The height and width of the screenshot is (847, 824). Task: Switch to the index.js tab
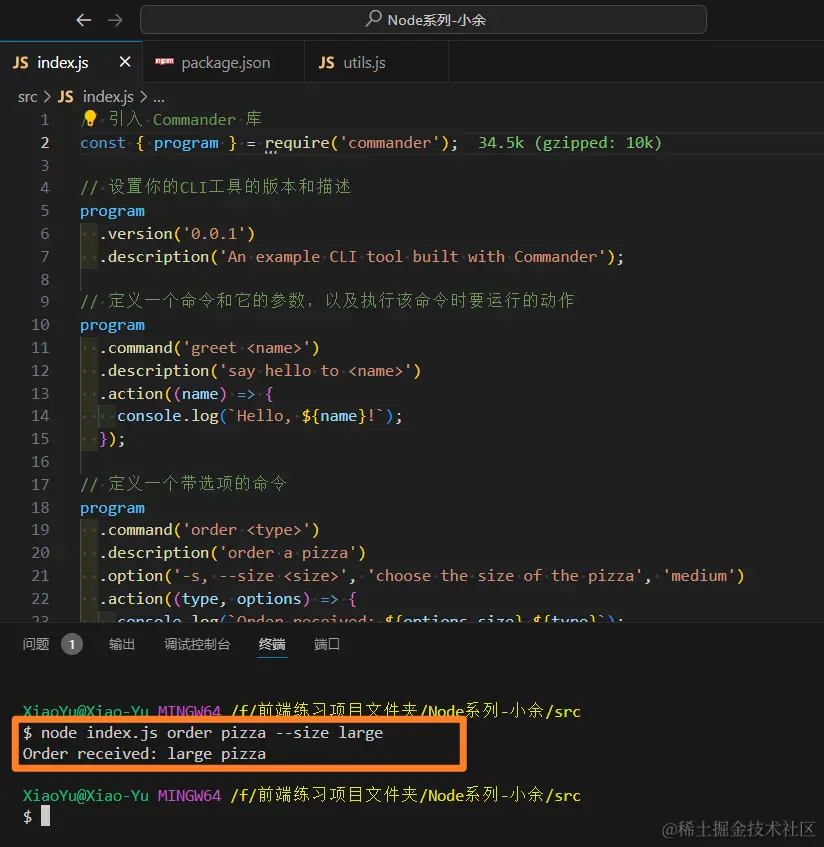click(71, 62)
